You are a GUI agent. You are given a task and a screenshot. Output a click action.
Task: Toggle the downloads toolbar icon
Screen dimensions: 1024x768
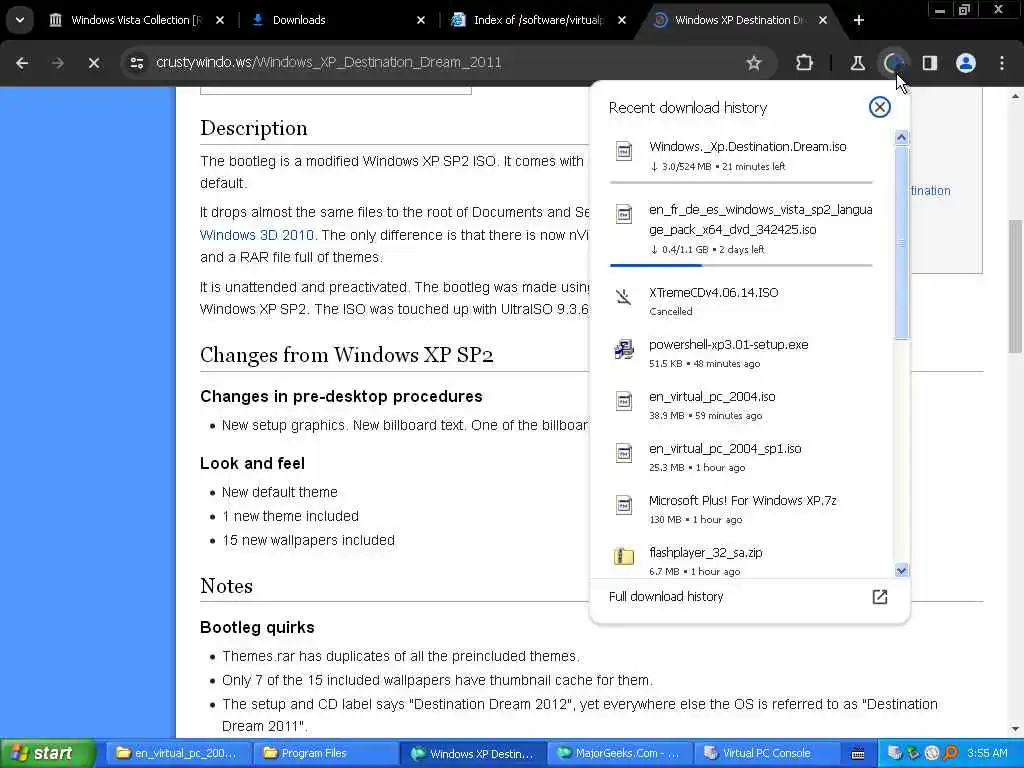tap(893, 63)
